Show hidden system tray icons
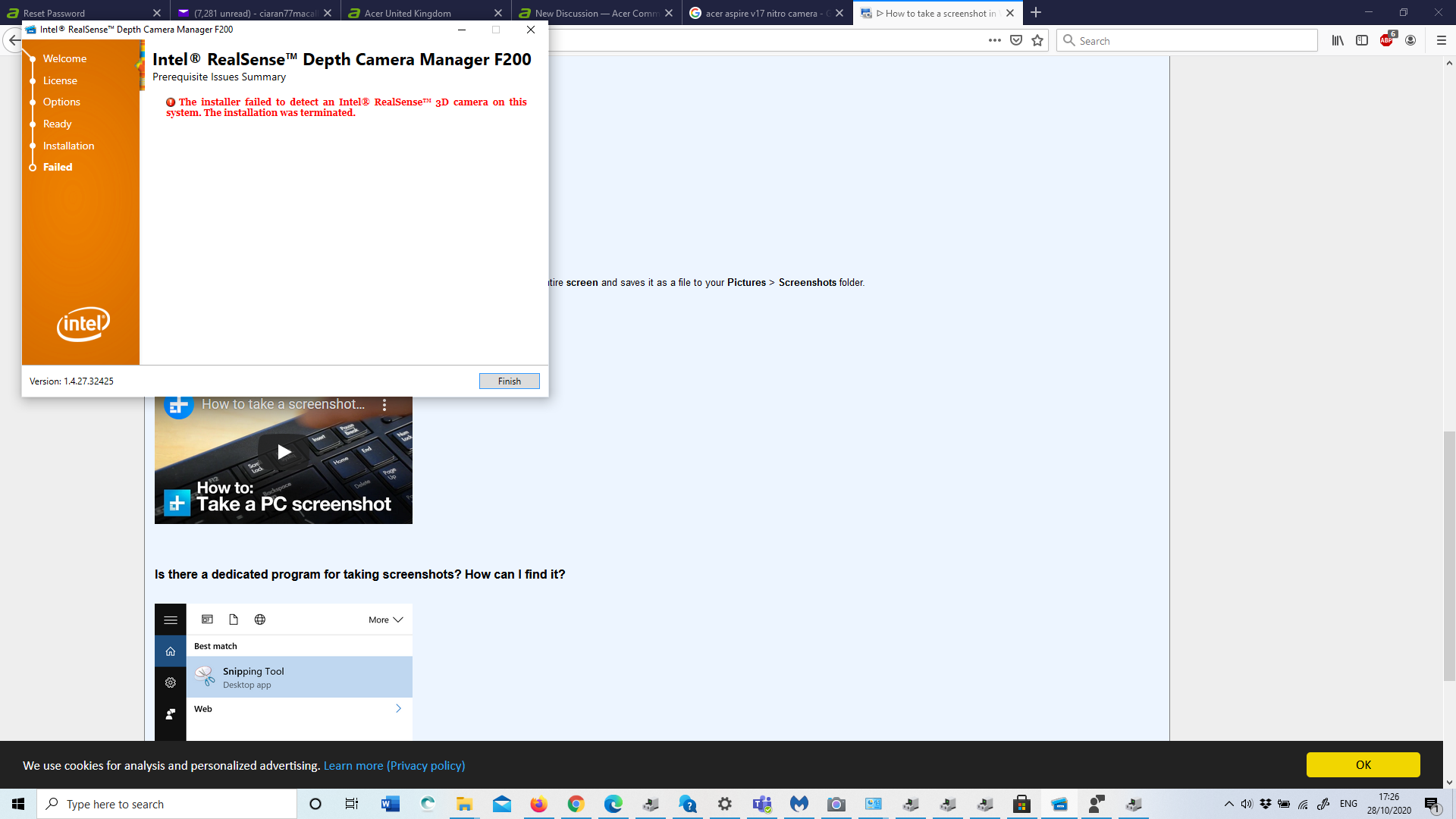Viewport: 1456px width, 819px height. pos(1228,804)
